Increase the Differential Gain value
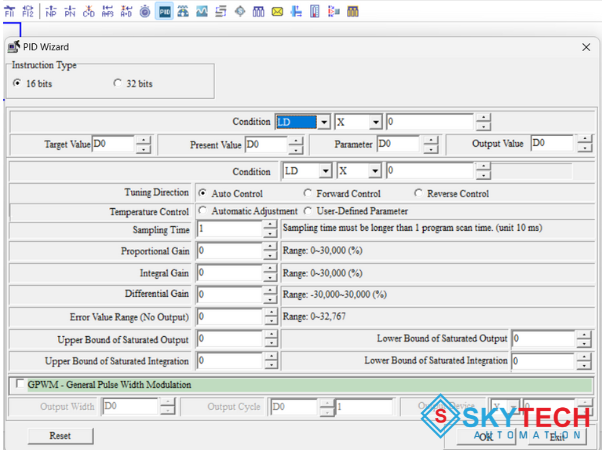 coord(270,290)
